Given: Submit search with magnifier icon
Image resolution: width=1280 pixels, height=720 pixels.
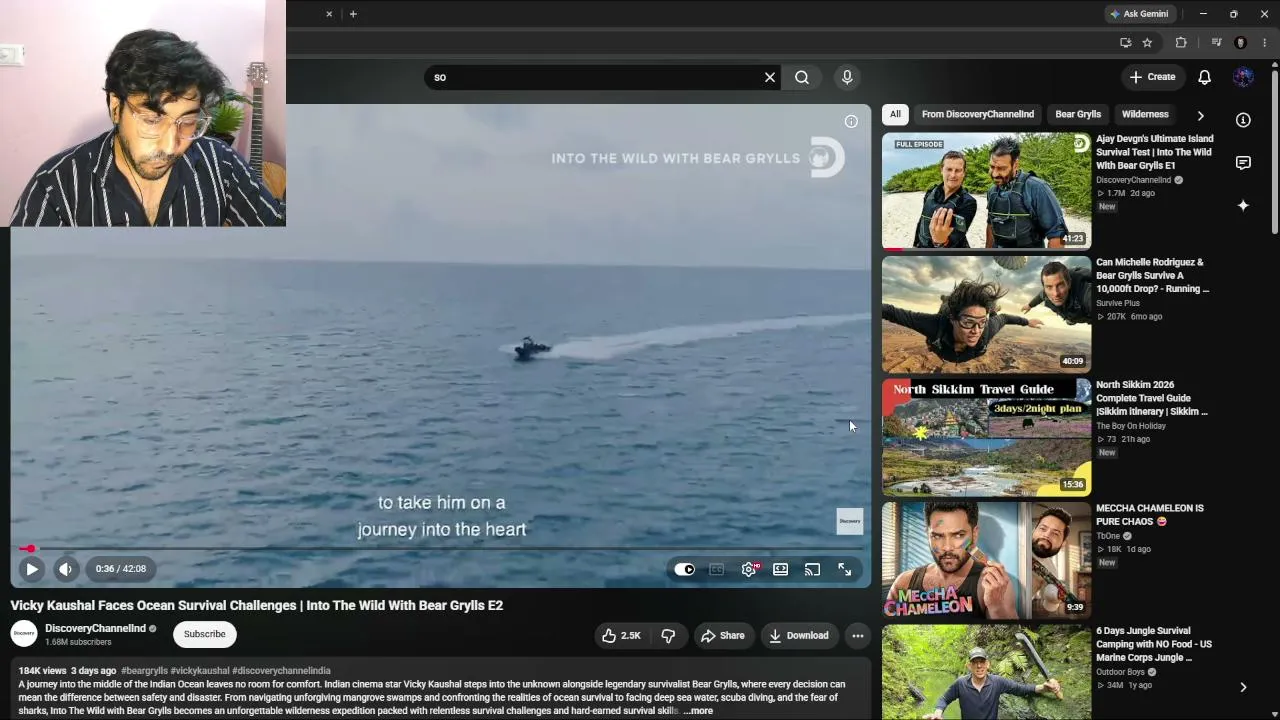Looking at the screenshot, I should 802,77.
